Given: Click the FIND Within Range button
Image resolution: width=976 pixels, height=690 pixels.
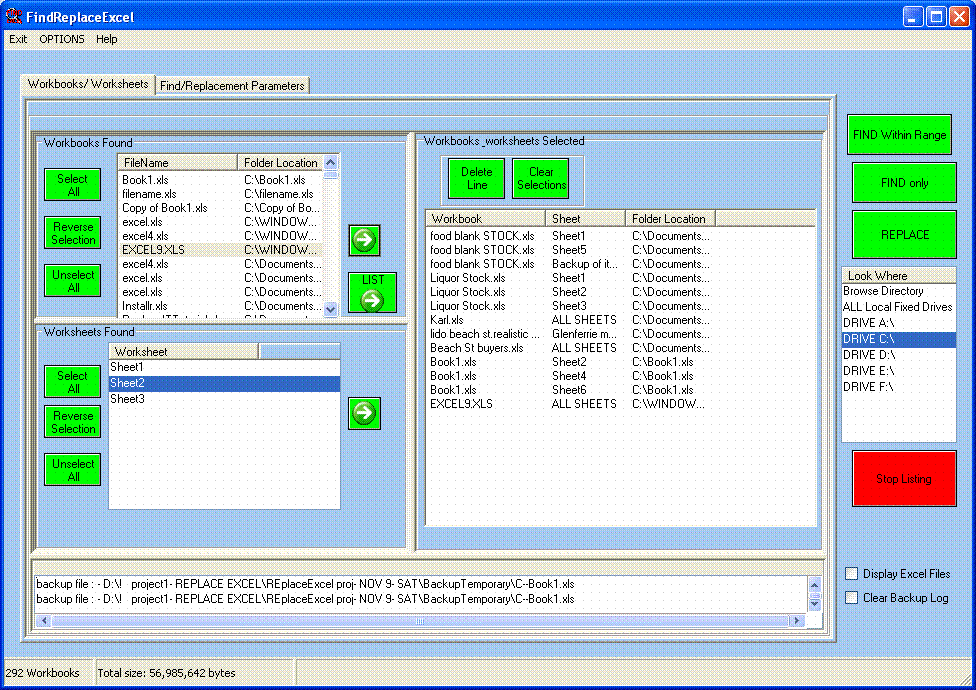Looking at the screenshot, I should [x=899, y=135].
